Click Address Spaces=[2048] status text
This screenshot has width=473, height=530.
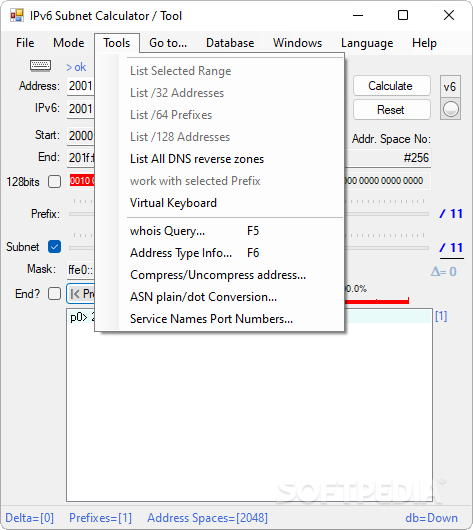coord(207,518)
